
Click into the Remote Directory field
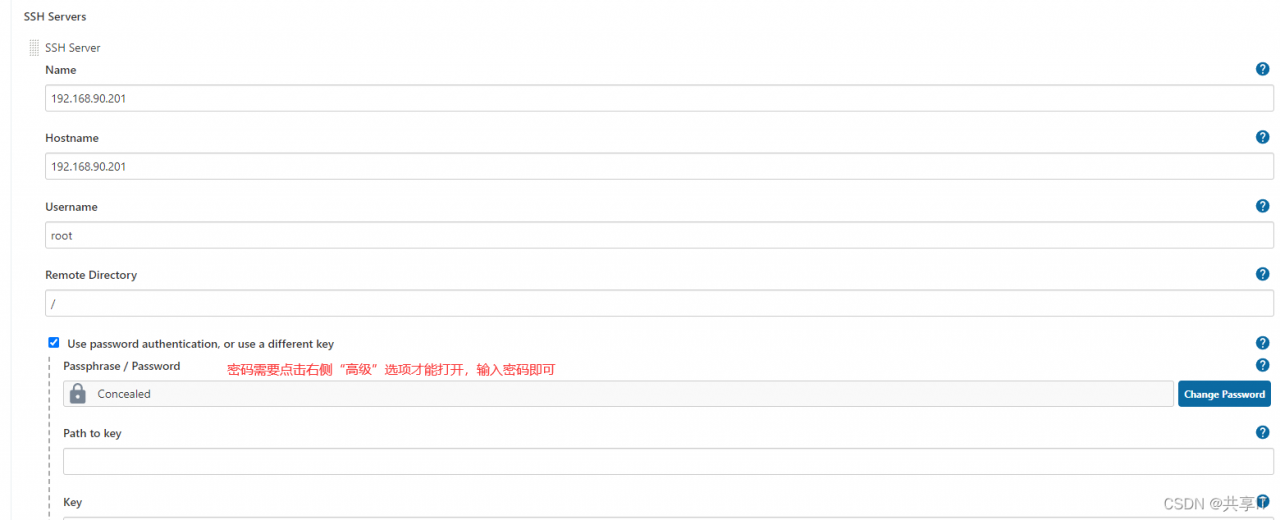[659, 303]
